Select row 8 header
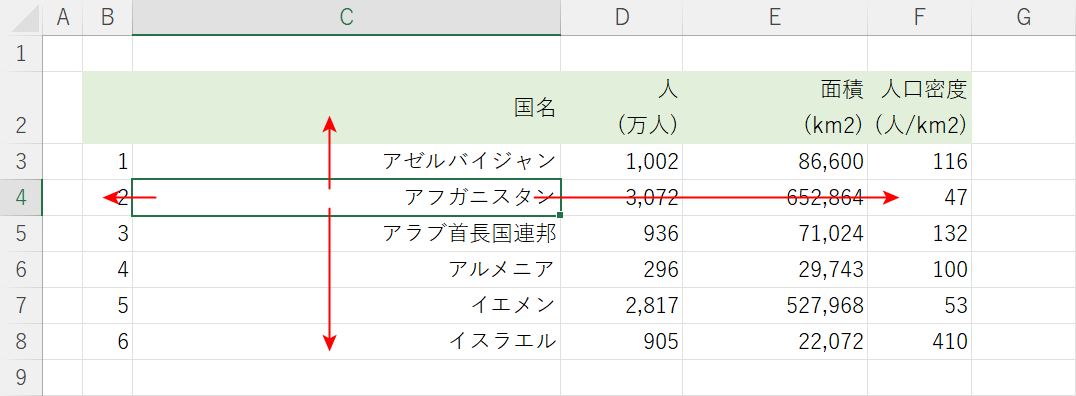 (21, 342)
